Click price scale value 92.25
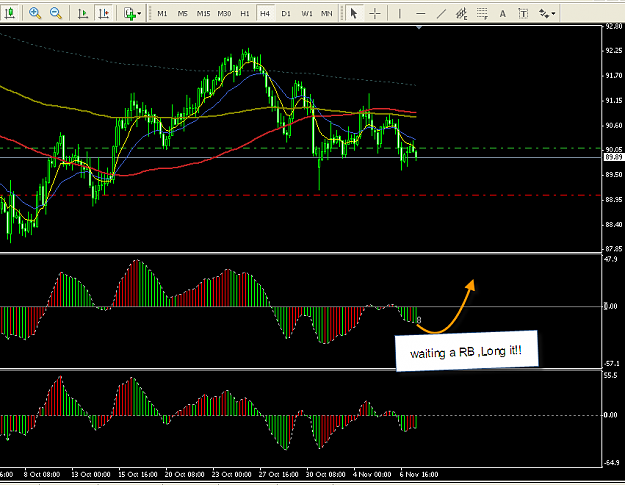This screenshot has height=485, width=625. point(613,51)
